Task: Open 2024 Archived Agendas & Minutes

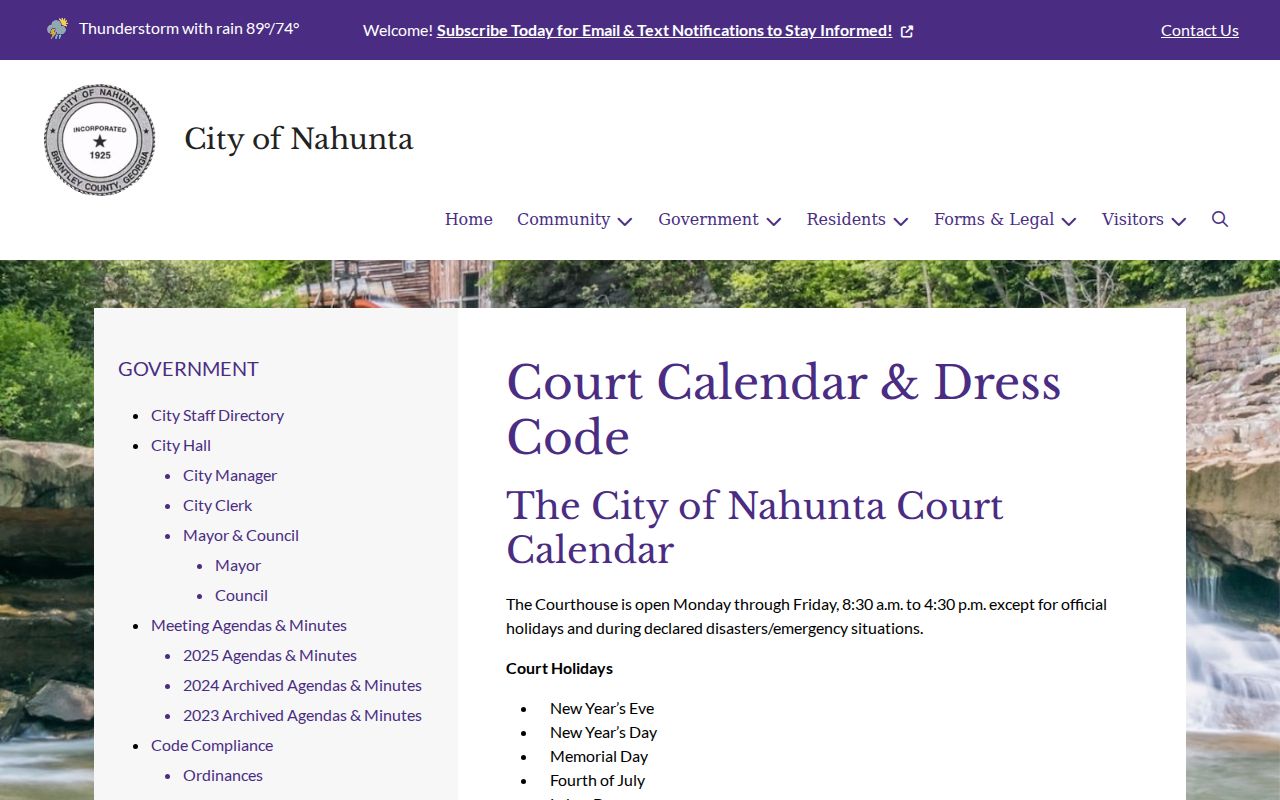Action: 302,685
